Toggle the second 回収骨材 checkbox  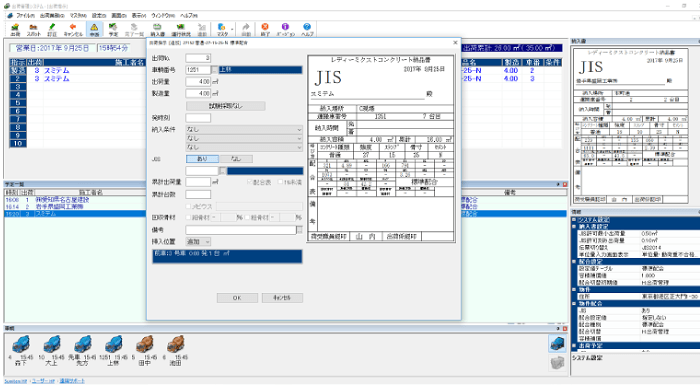tap(246, 218)
